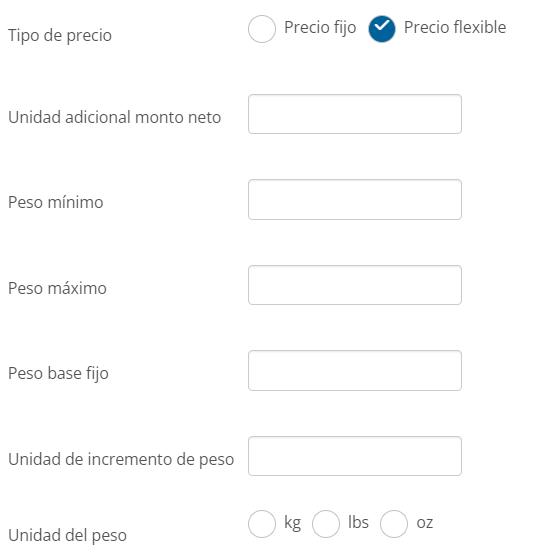Viewport: 537px width, 556px height.
Task: Focus the Peso base fijo text field
Action: pos(355,370)
